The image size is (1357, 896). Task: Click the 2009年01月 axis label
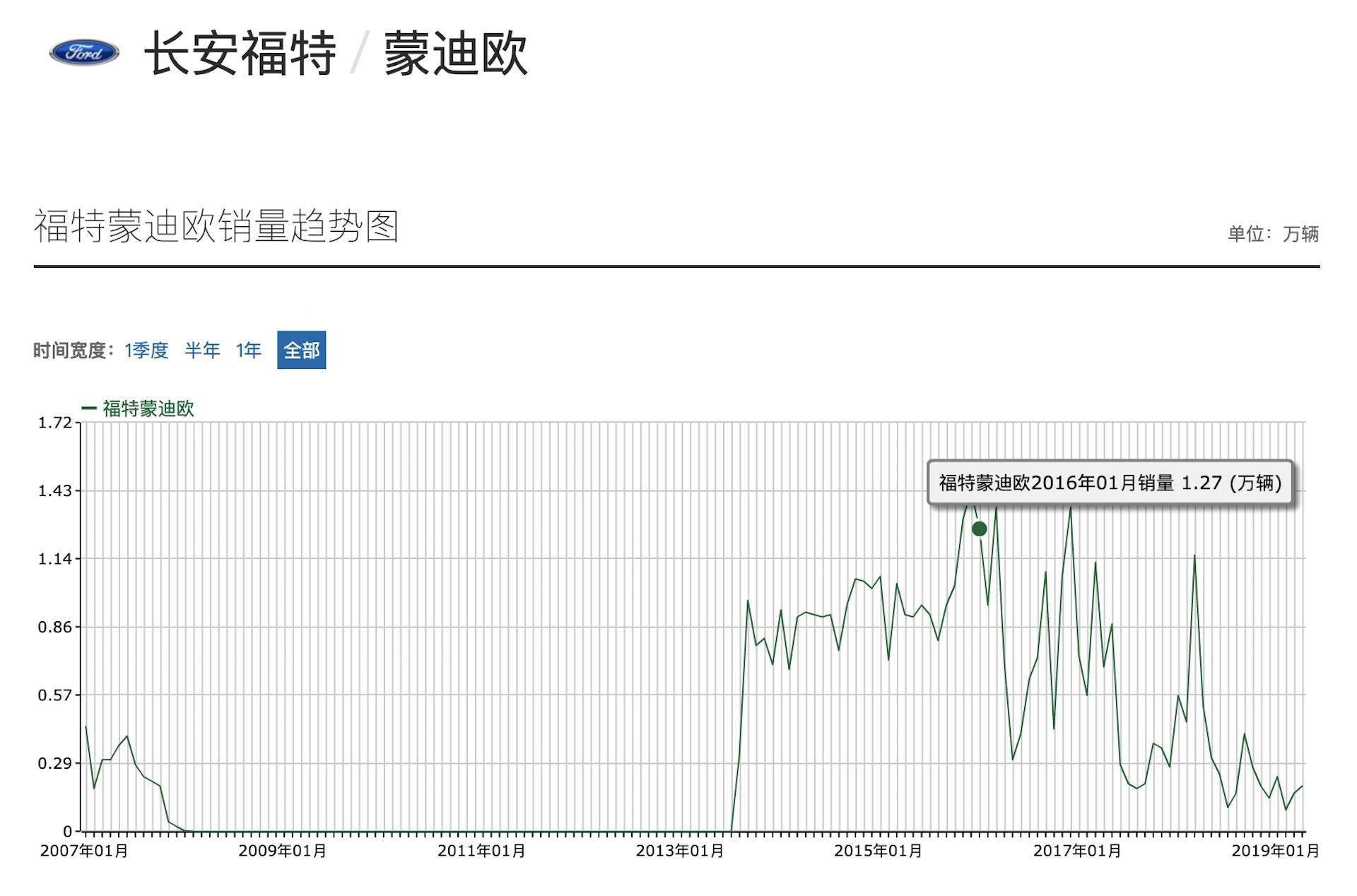click(283, 851)
